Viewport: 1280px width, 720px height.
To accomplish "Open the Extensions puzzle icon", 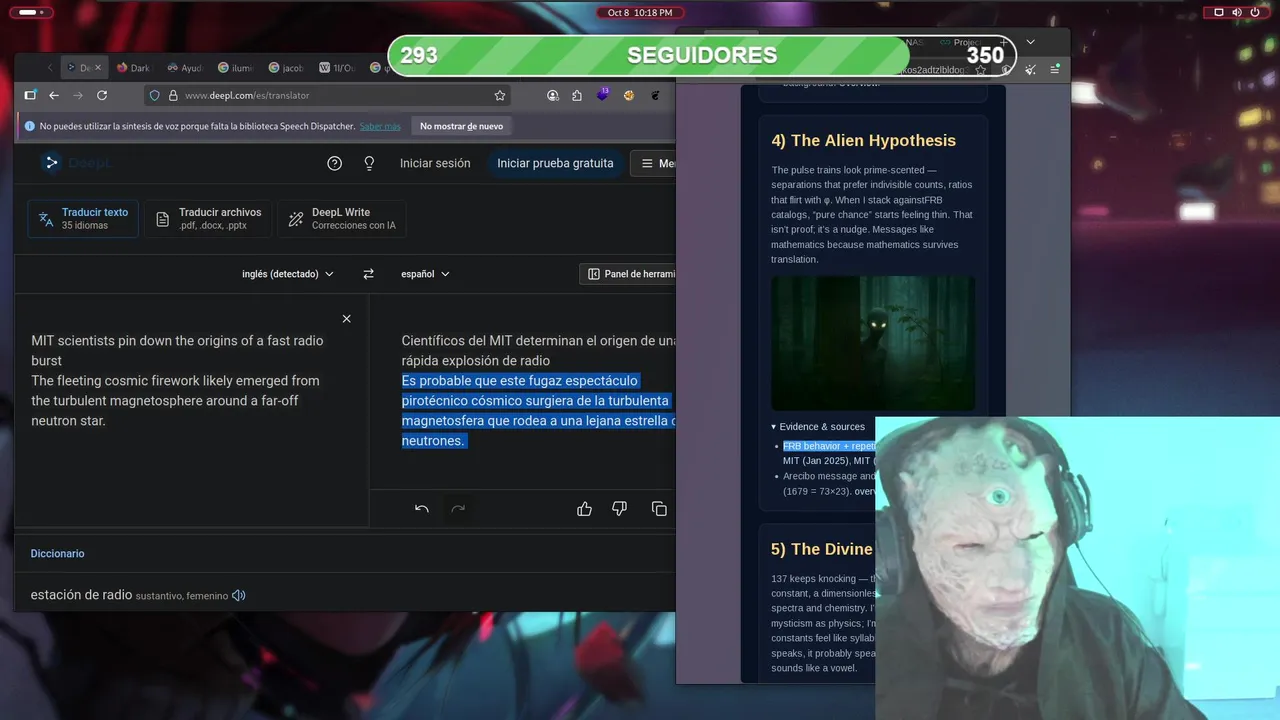I will (x=577, y=95).
